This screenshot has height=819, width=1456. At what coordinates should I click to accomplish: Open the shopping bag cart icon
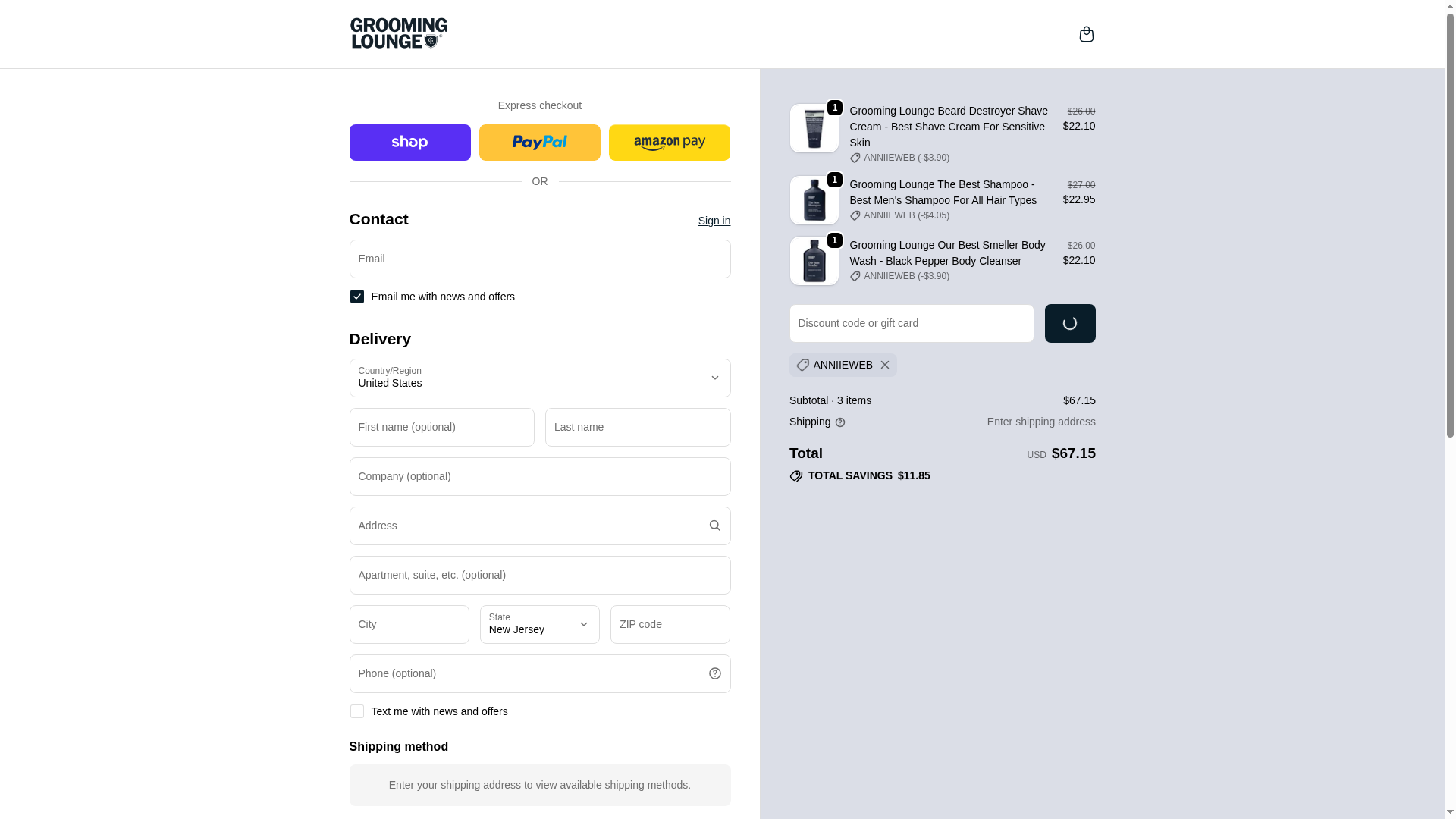coord(1086,34)
